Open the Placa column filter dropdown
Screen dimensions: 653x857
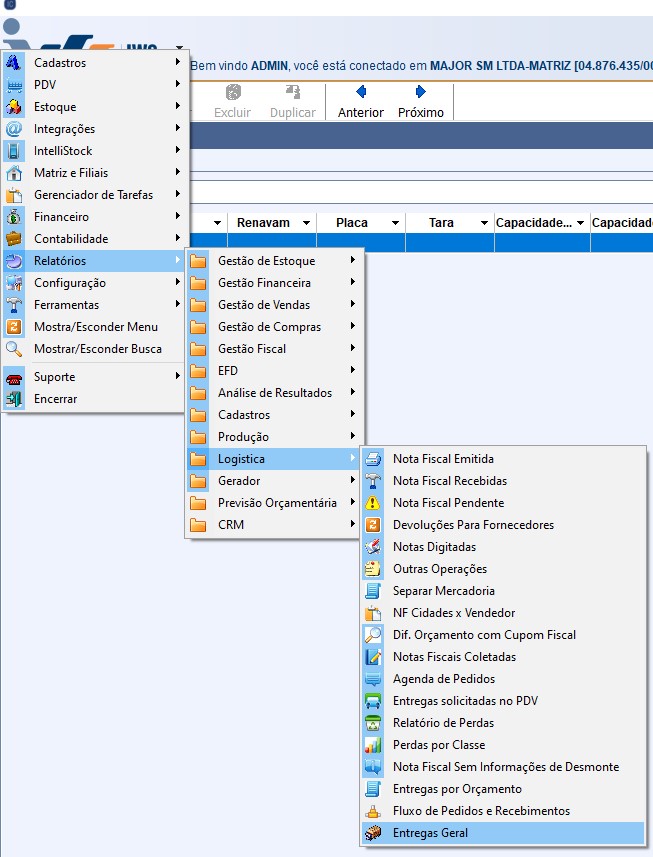395,223
